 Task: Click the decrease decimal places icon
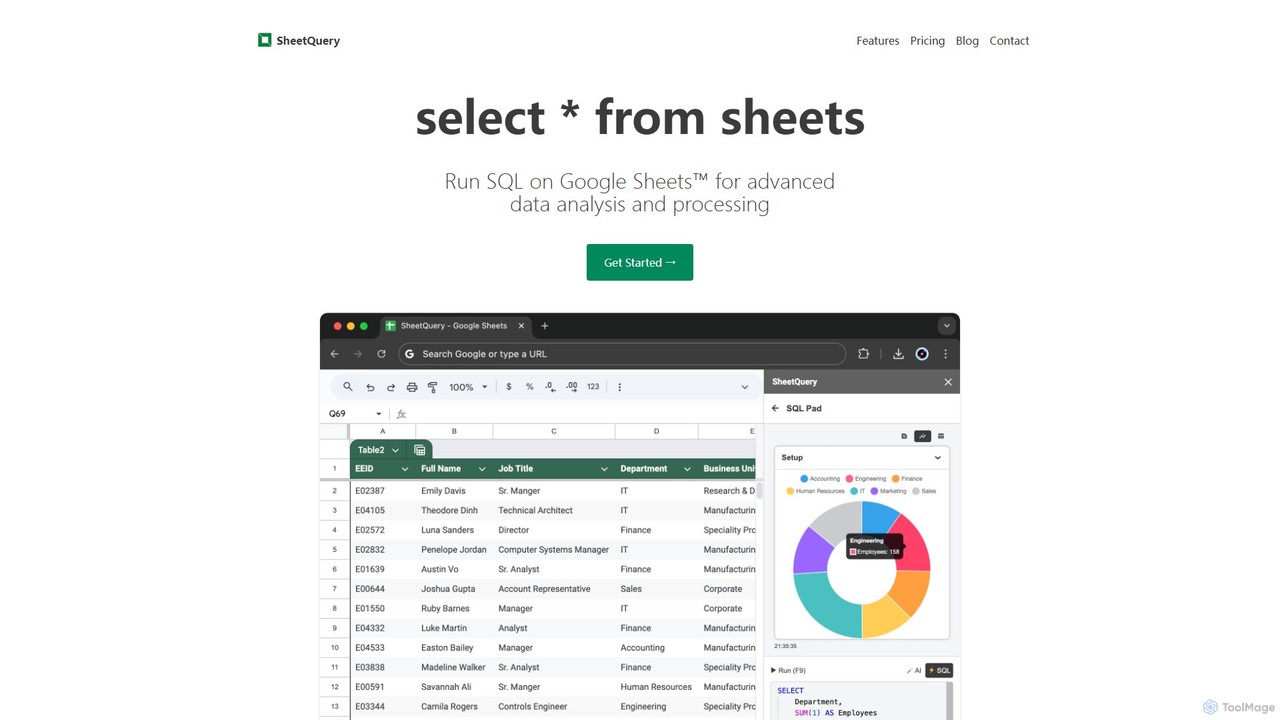[551, 387]
